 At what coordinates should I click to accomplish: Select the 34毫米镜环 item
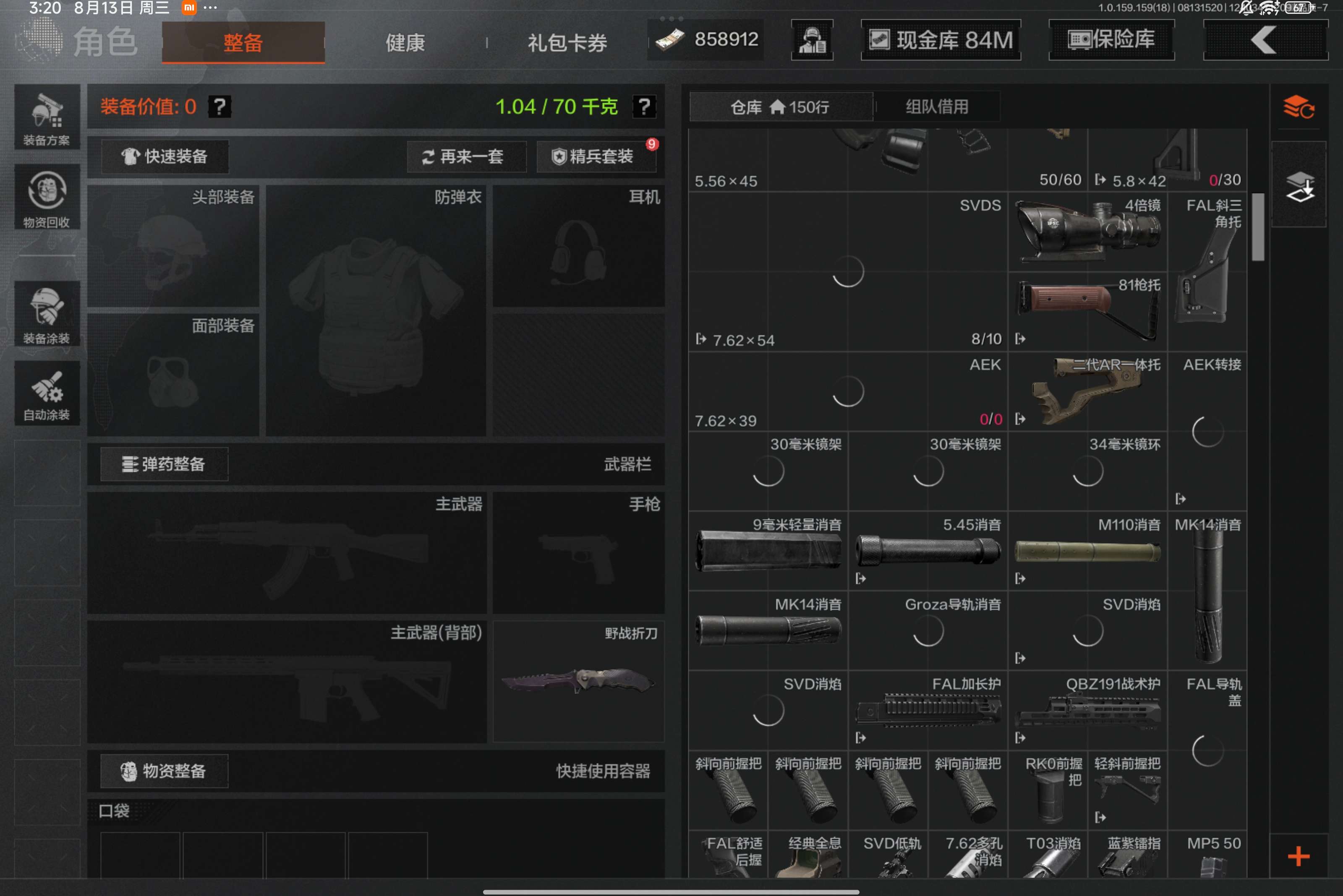[x=1087, y=471]
